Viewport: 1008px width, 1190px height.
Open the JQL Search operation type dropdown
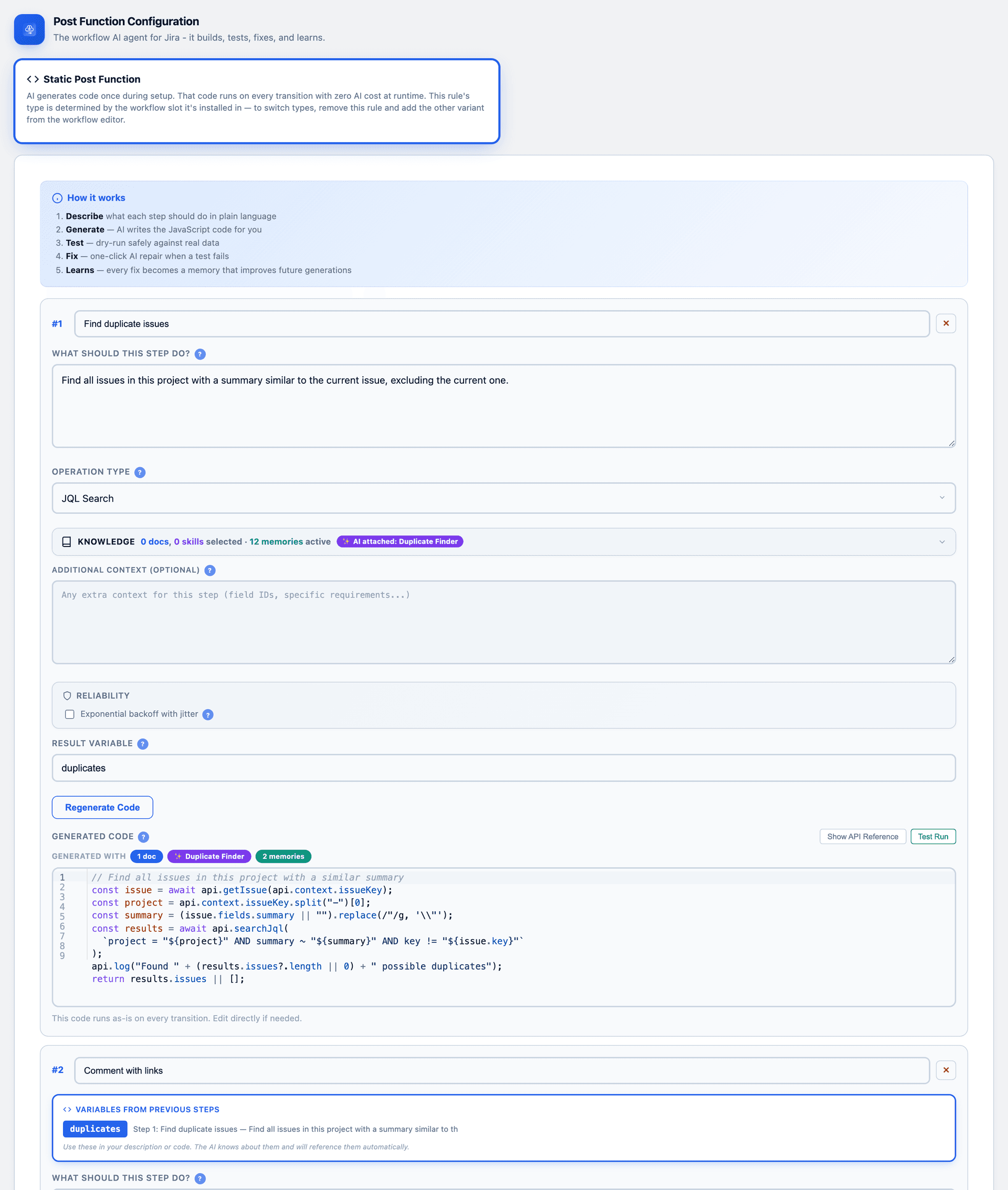click(x=503, y=498)
